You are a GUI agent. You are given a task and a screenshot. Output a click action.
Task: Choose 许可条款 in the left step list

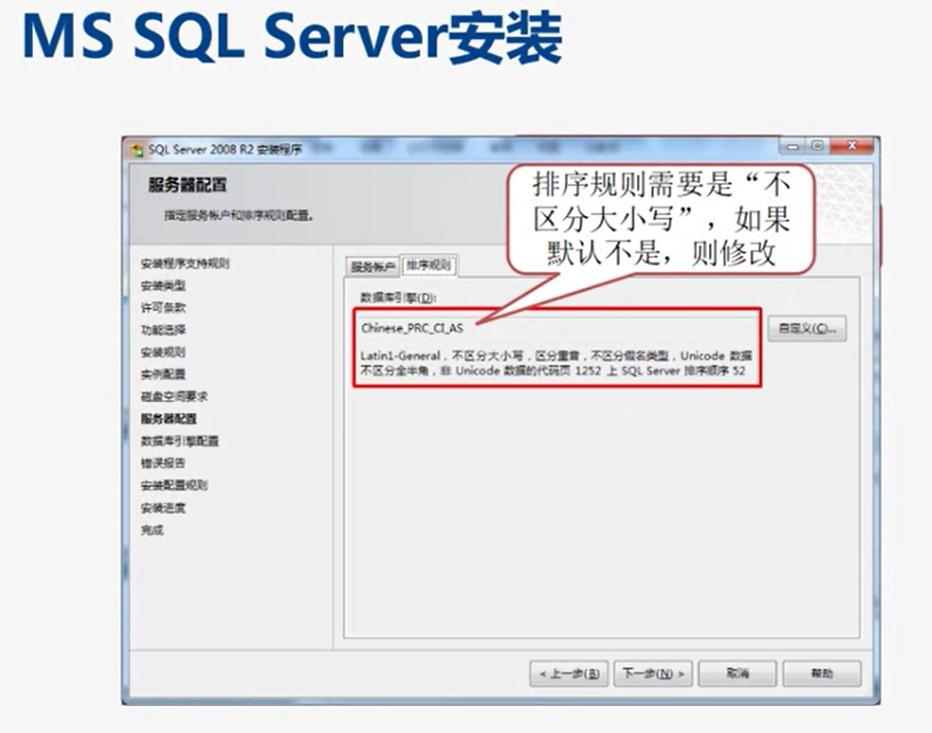[x=163, y=308]
